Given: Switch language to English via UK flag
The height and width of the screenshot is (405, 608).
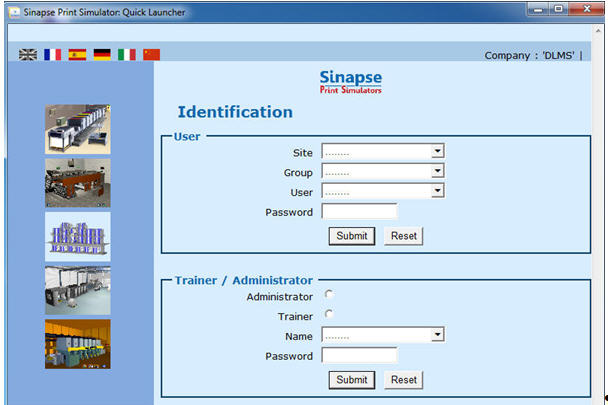Looking at the screenshot, I should [x=28, y=55].
